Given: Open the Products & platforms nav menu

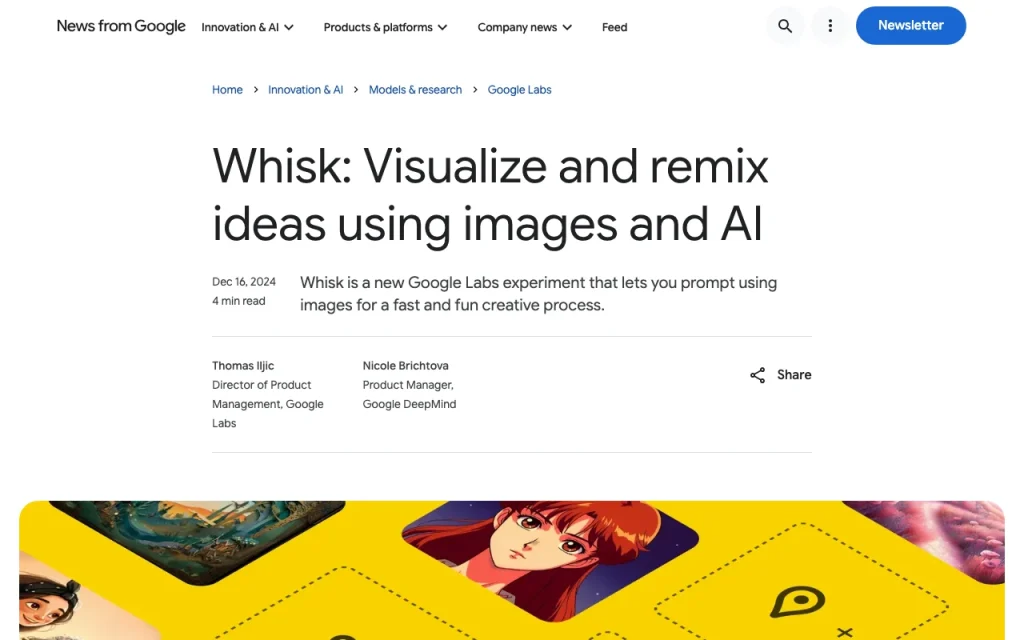Looking at the screenshot, I should (385, 27).
